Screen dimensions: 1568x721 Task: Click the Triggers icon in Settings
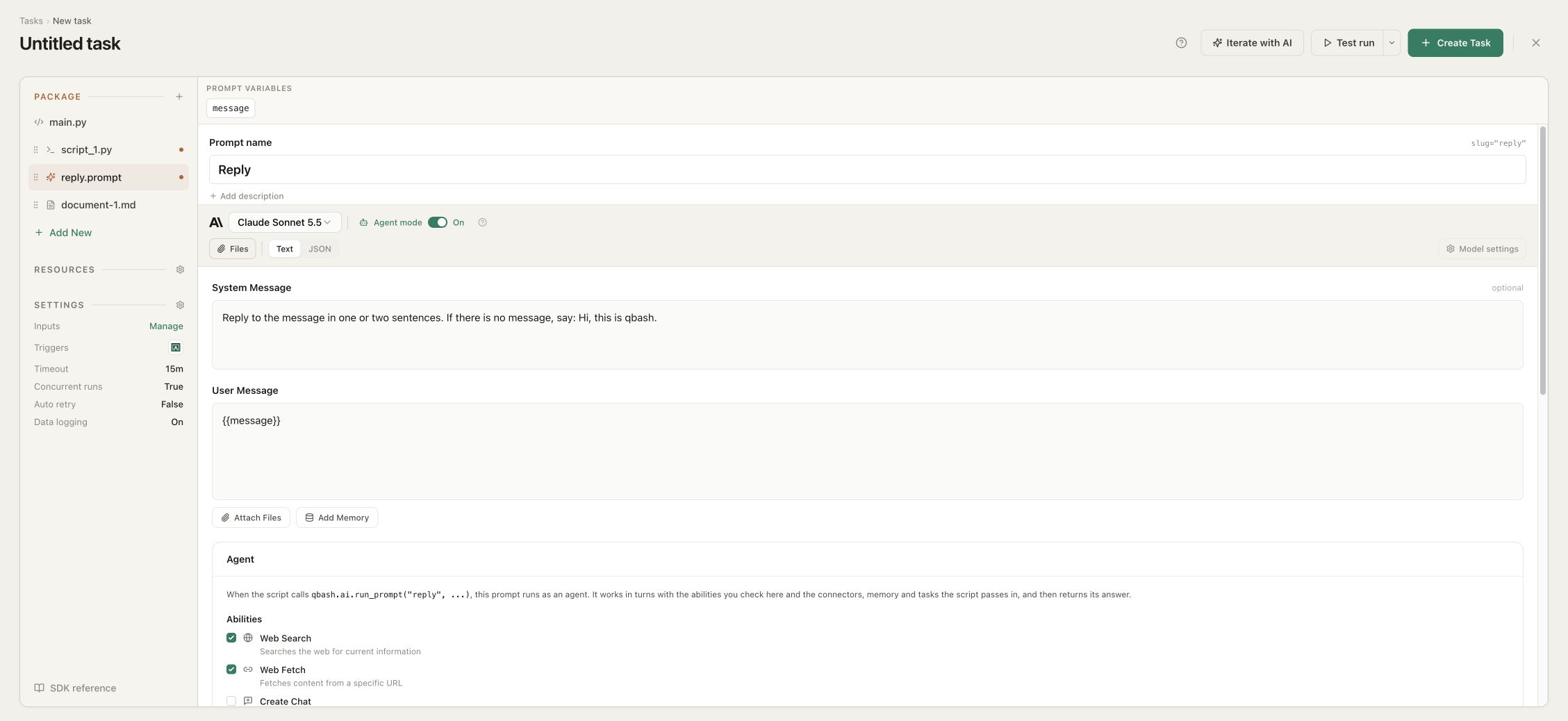pos(176,347)
